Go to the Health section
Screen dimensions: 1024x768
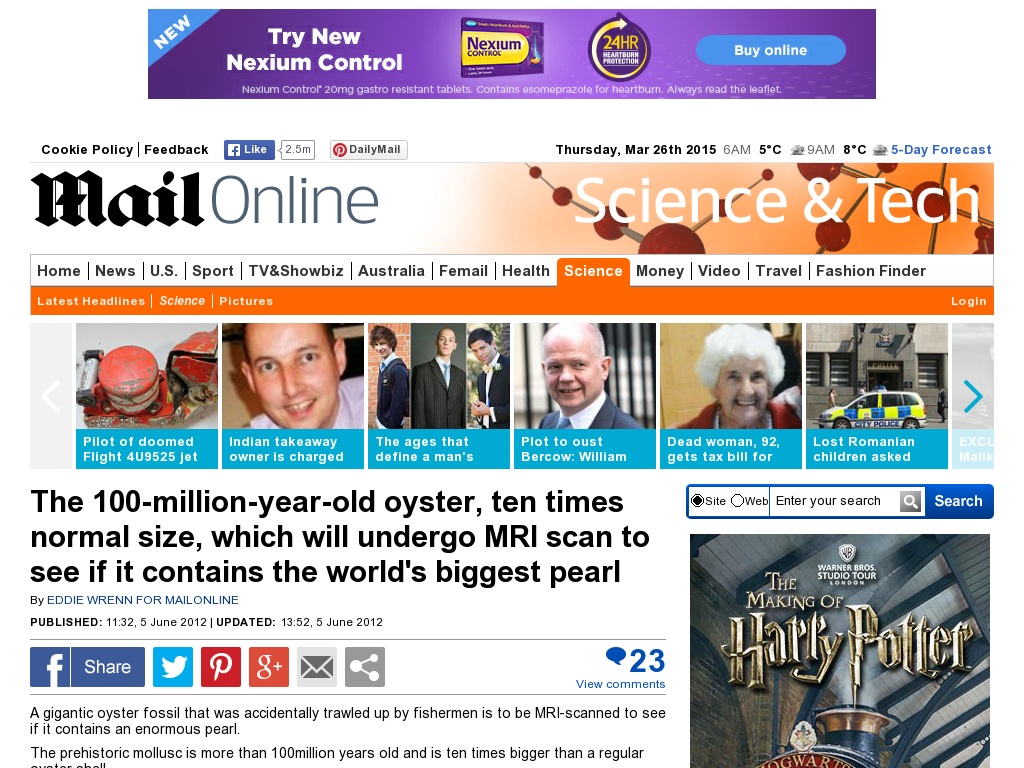point(526,271)
